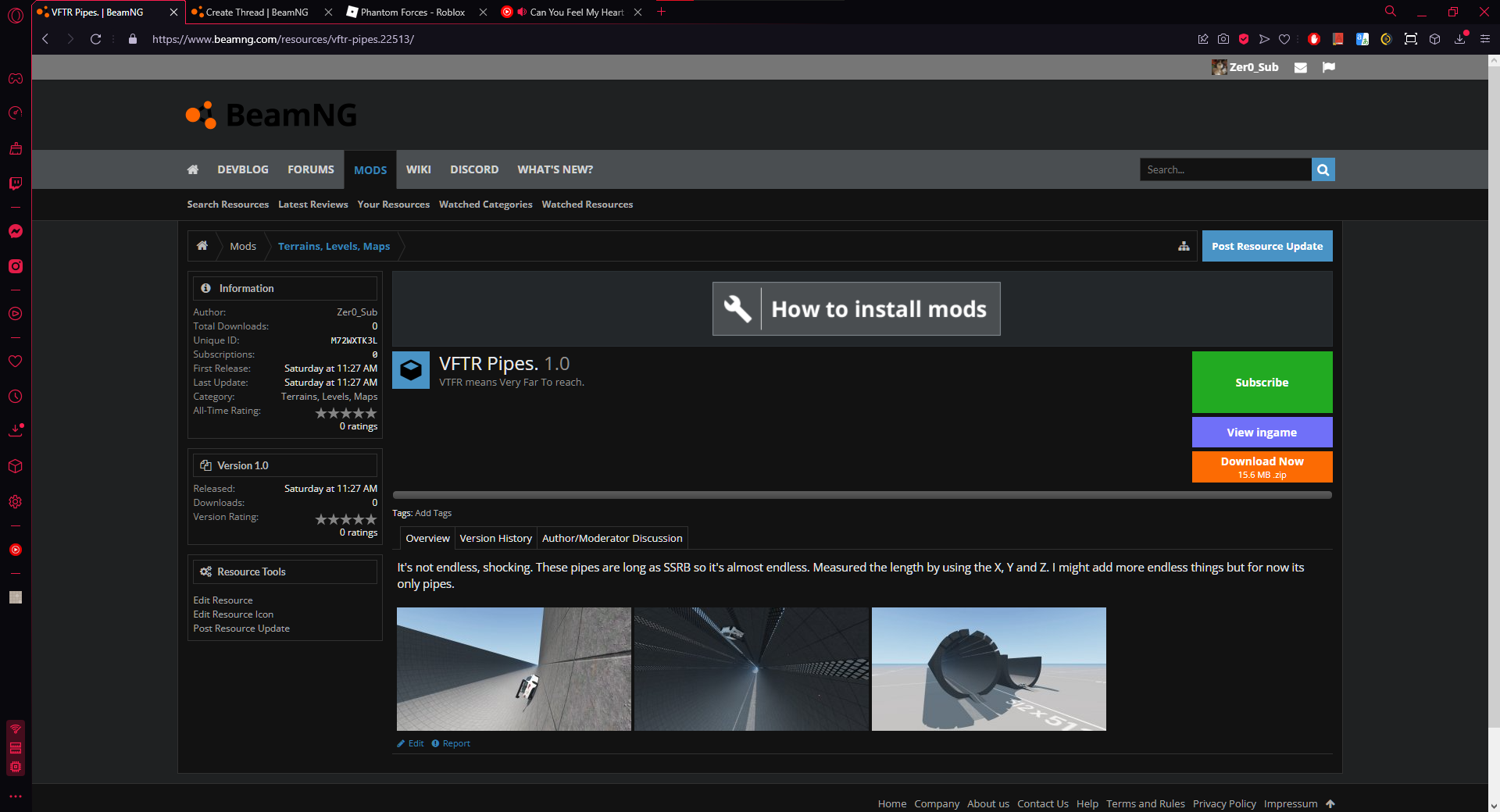Screen dimensions: 1500x812
Task: Click Edit link below screenshots
Action: 410,743
